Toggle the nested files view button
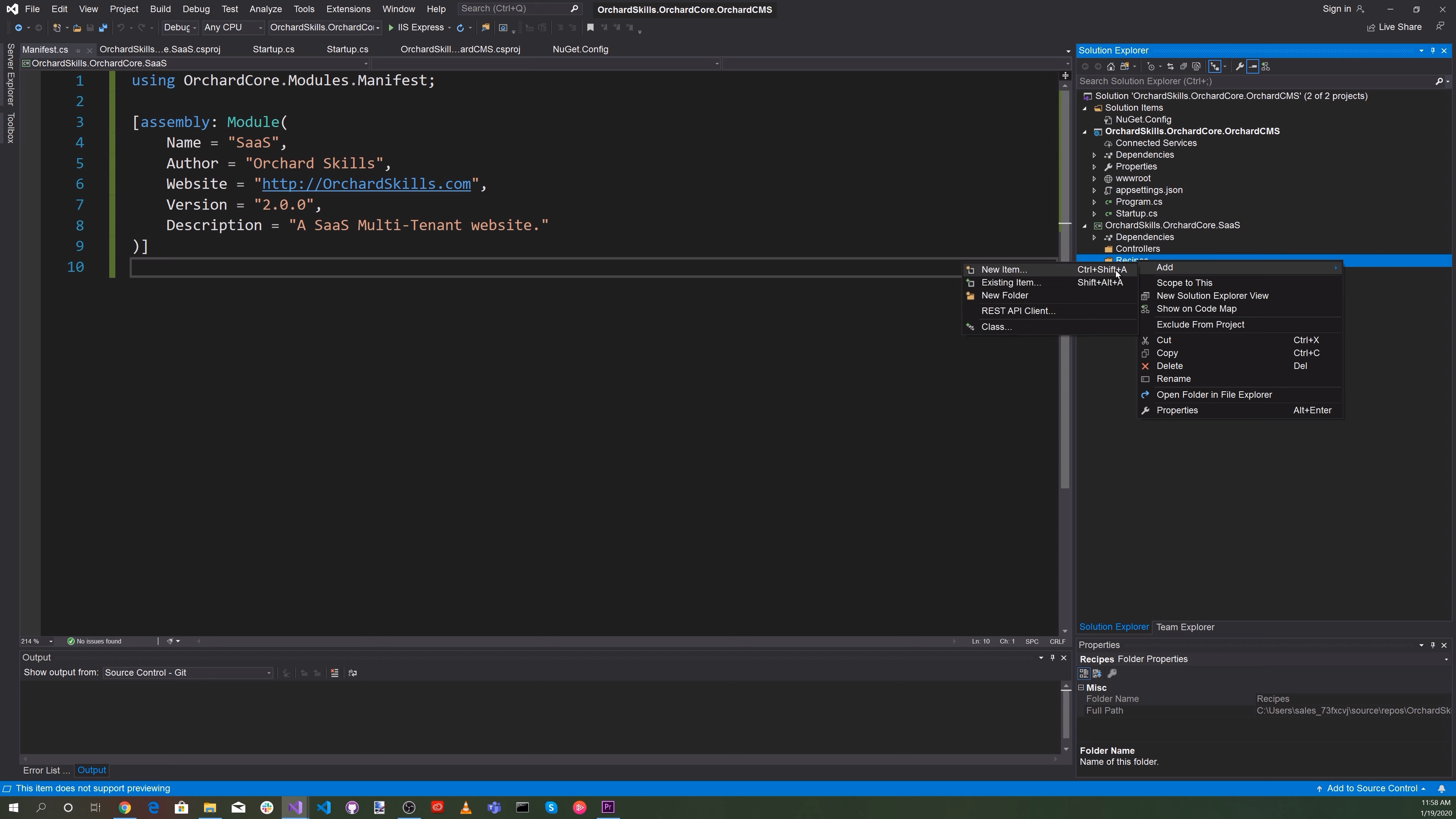The width and height of the screenshot is (1456, 819). click(1214, 67)
